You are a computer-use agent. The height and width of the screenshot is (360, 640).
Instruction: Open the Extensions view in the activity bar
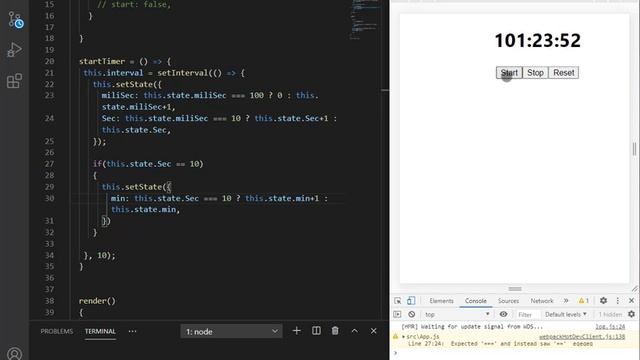point(14,81)
